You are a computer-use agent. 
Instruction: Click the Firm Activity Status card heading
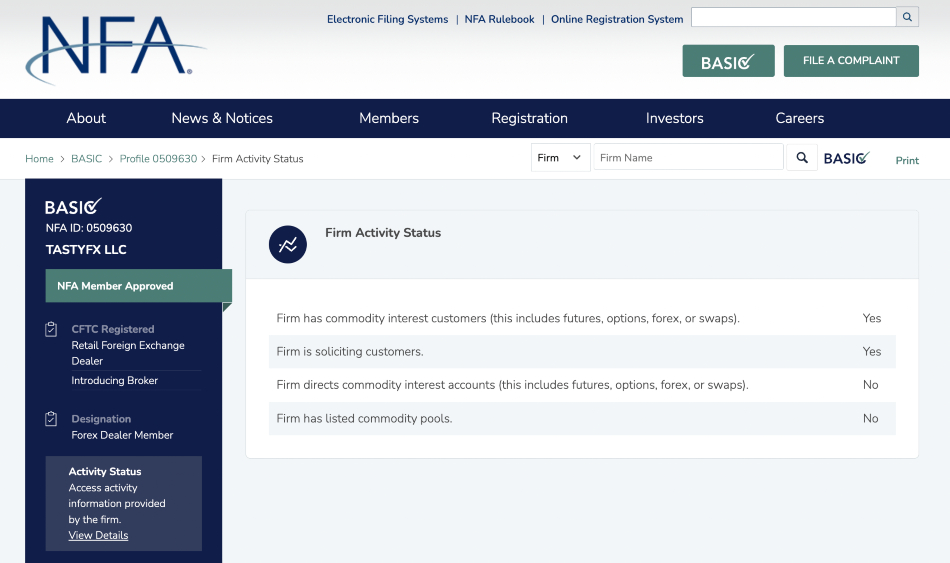coord(383,233)
